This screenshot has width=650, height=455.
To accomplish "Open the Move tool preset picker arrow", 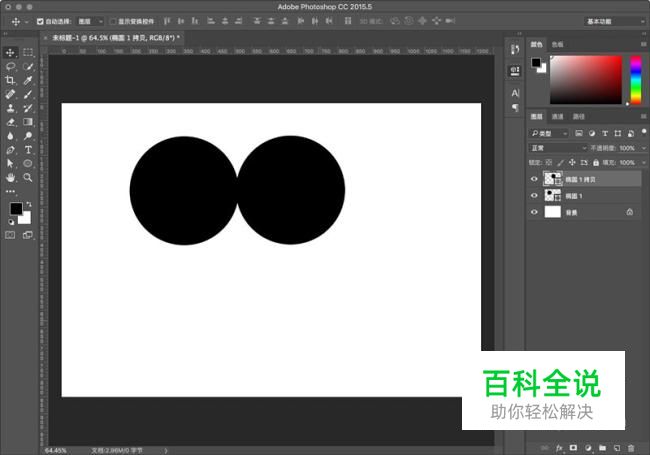I will (26, 21).
